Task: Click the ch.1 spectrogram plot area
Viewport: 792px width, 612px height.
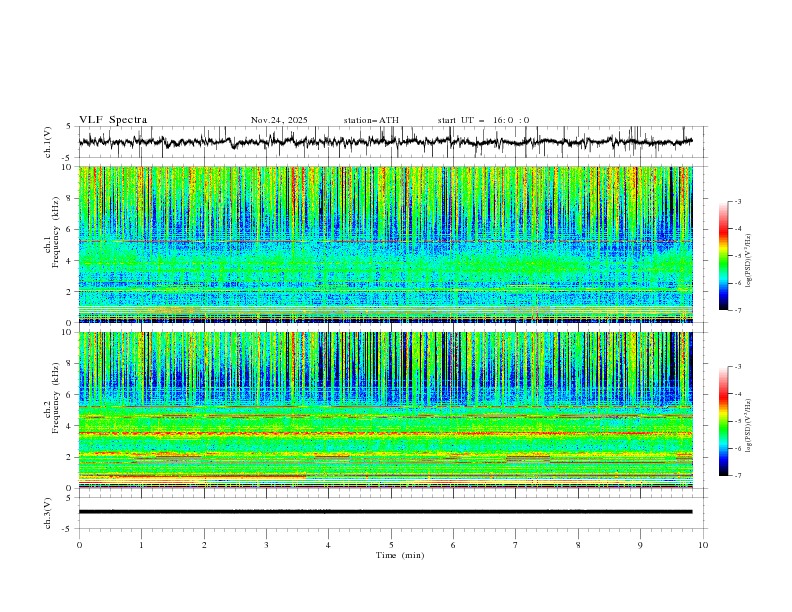Action: (385, 244)
